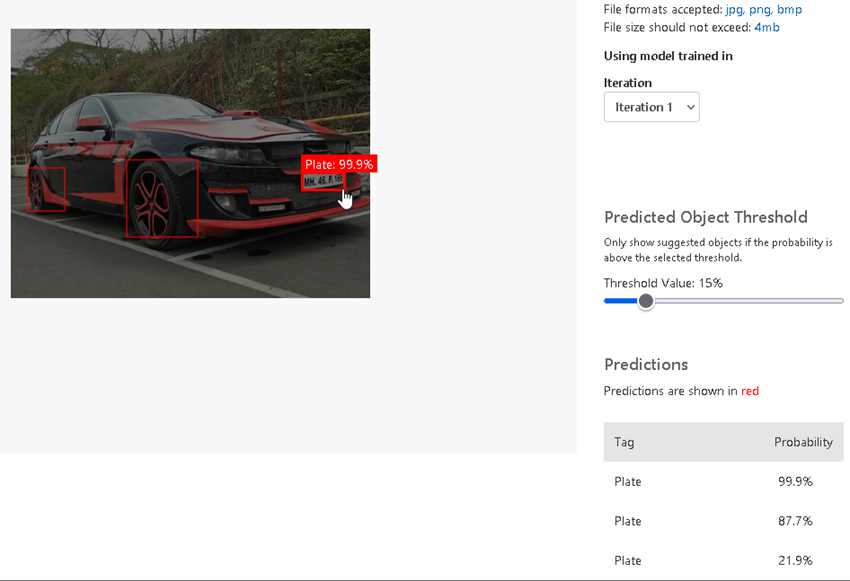
Task: Click the red word in predictions note
Action: coord(750,391)
